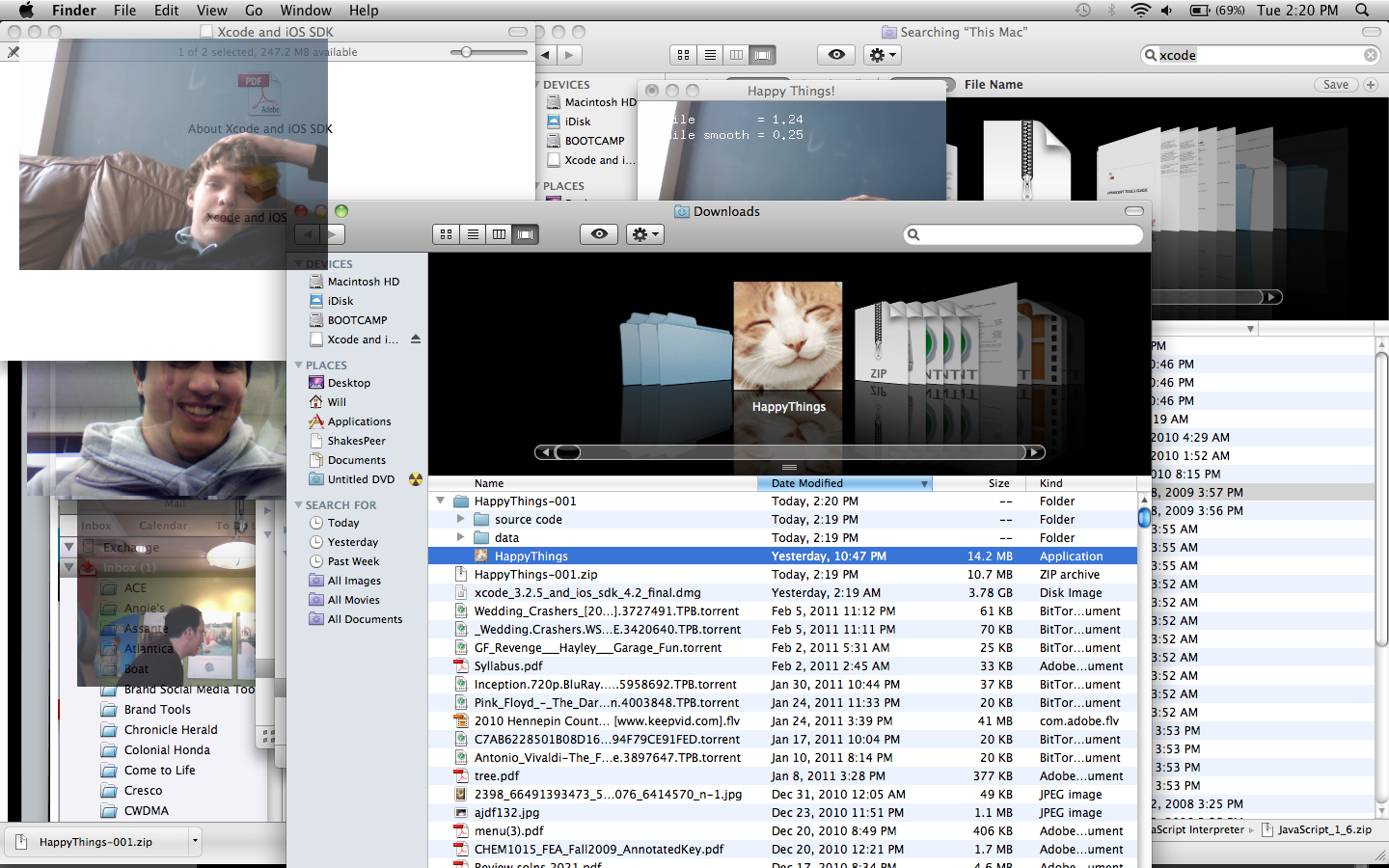Select Cover Flow view in Downloads window
Screen dimensions: 1389x868
click(526, 234)
